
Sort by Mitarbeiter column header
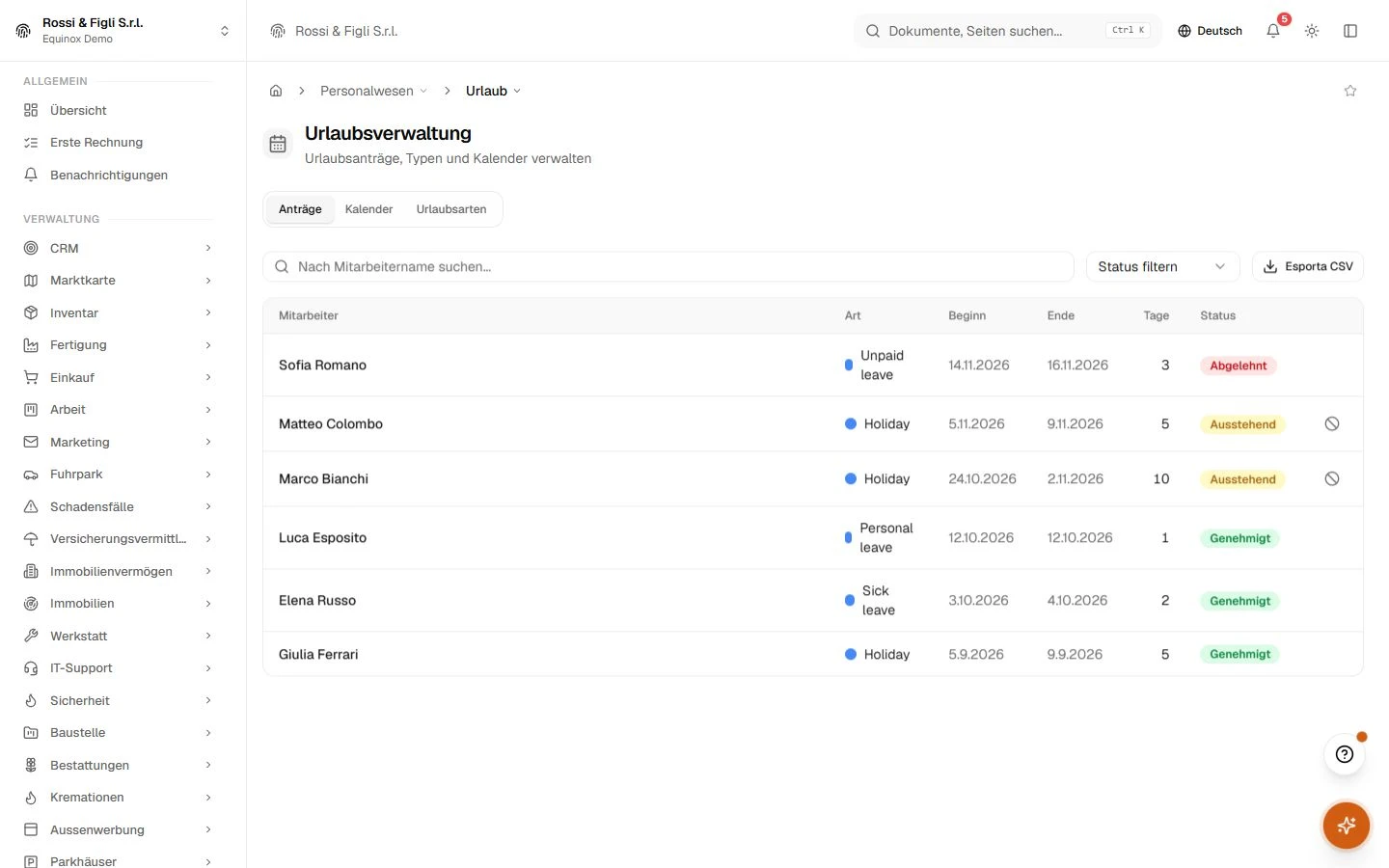(x=309, y=315)
